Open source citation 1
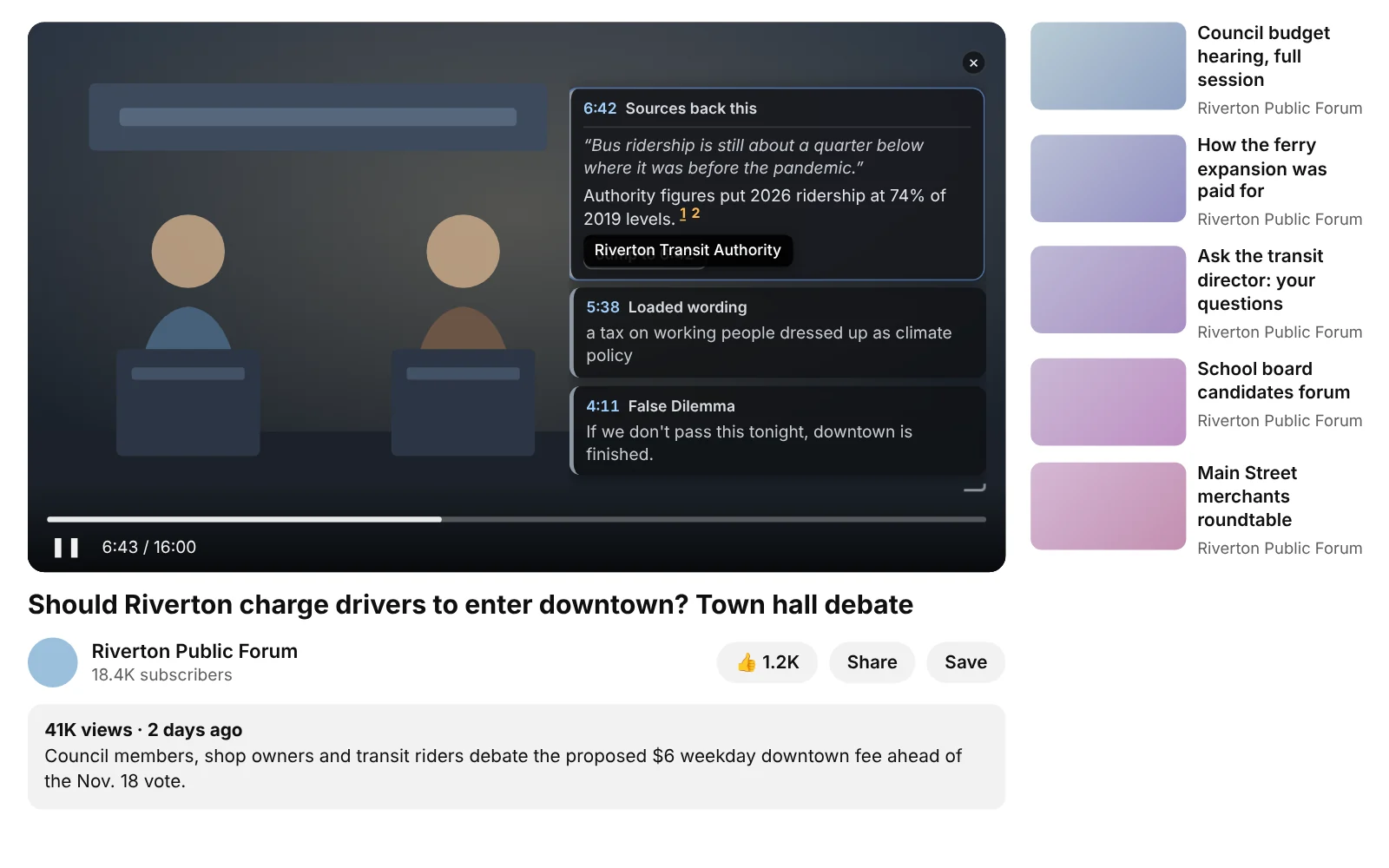The width and height of the screenshot is (1389, 868). (x=683, y=214)
